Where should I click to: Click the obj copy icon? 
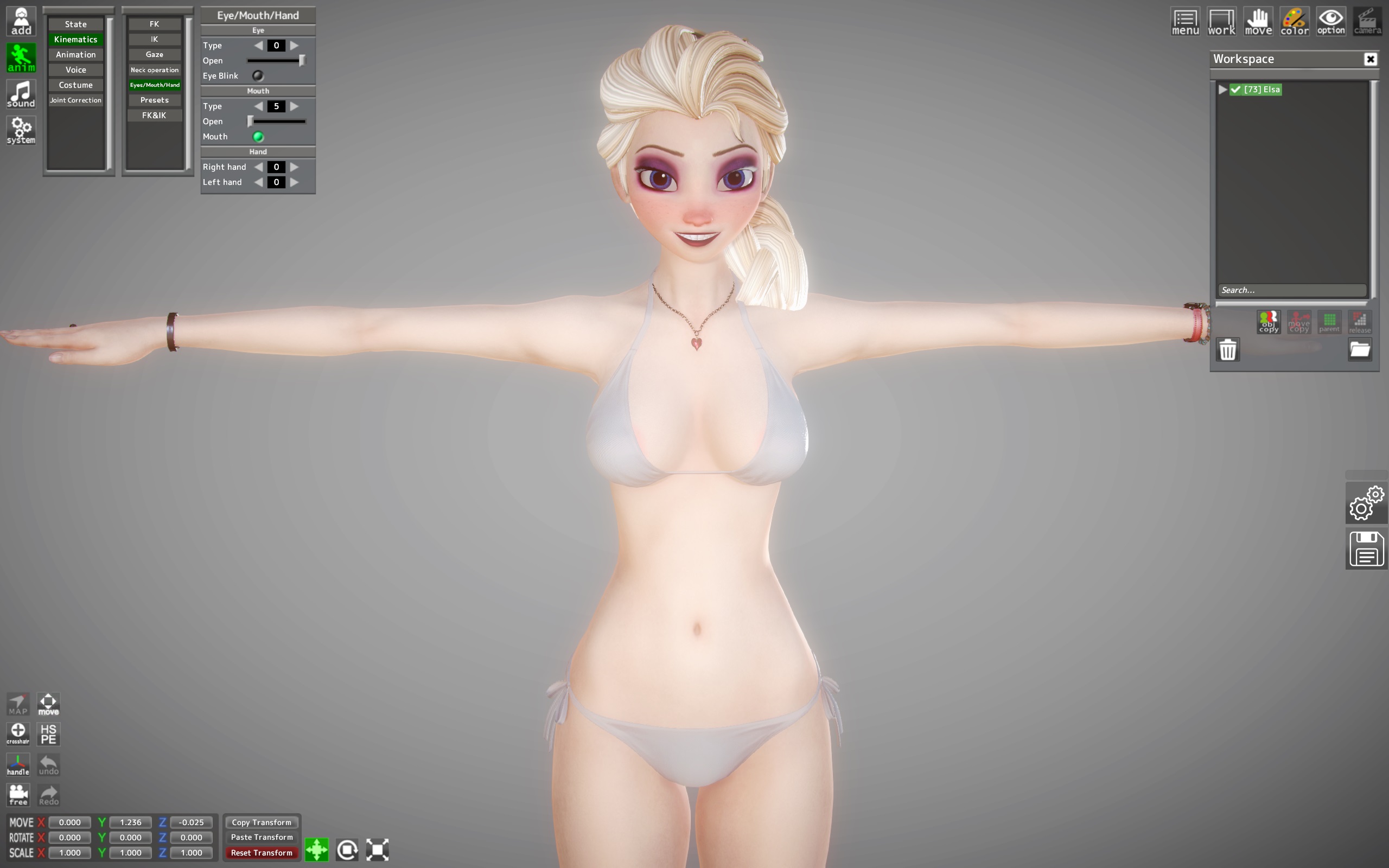1269,322
